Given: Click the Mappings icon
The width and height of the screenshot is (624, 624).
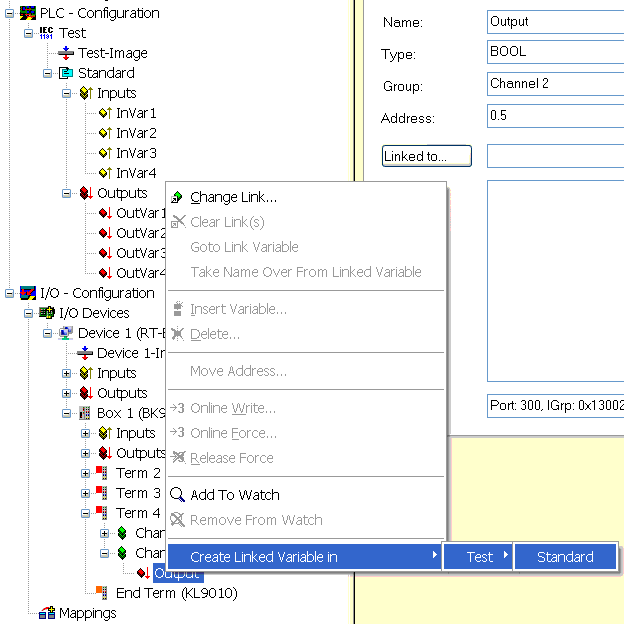Looking at the screenshot, I should [x=47, y=613].
